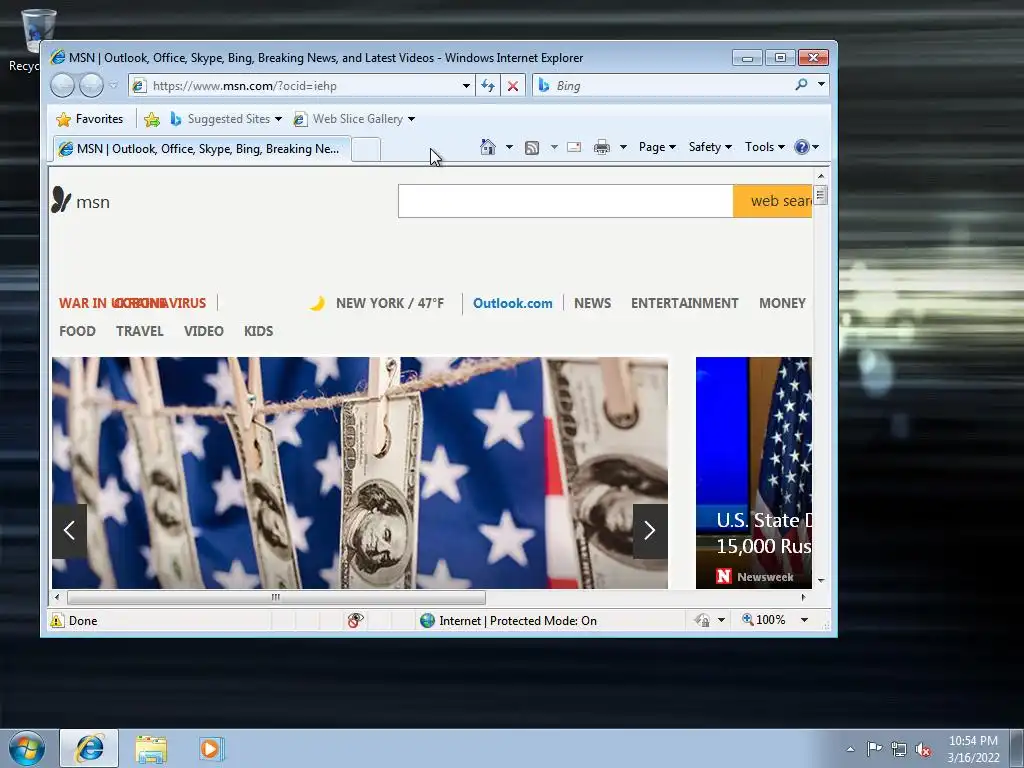The width and height of the screenshot is (1024, 768).
Task: Click the RSS feeds icon
Action: (532, 148)
